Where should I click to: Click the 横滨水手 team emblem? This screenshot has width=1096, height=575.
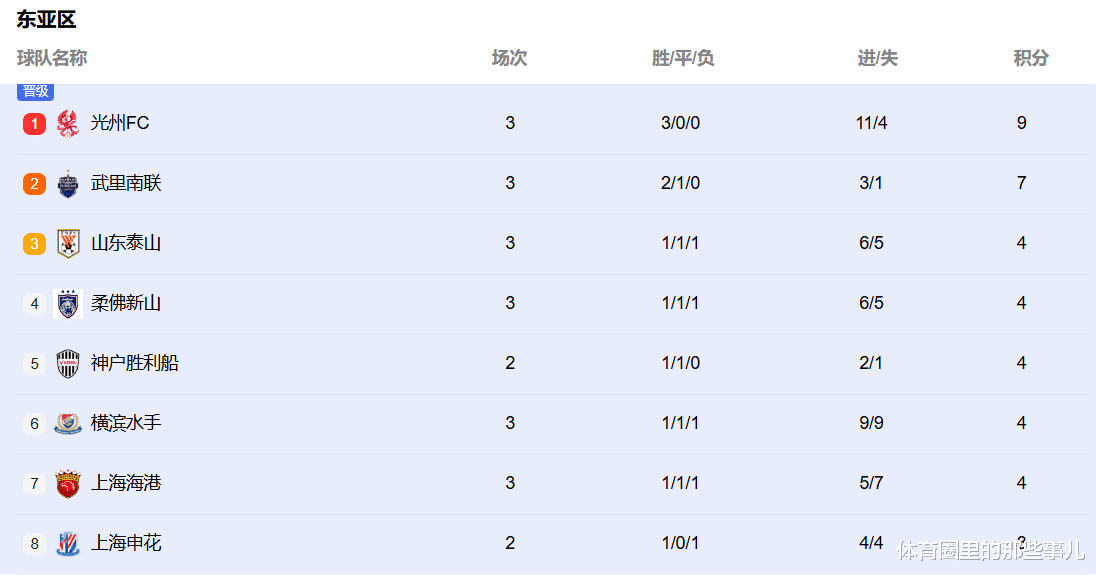coord(68,424)
